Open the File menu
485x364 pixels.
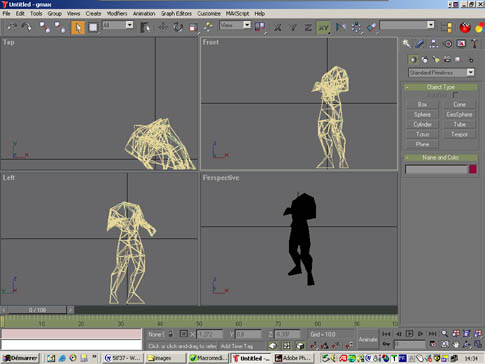6,14
